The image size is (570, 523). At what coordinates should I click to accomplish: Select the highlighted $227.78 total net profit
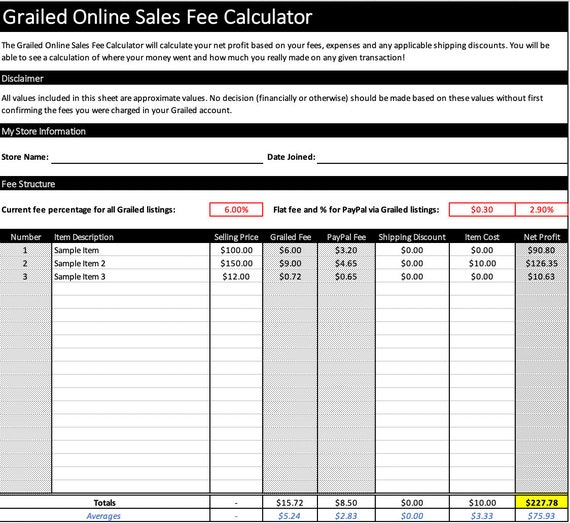click(541, 503)
